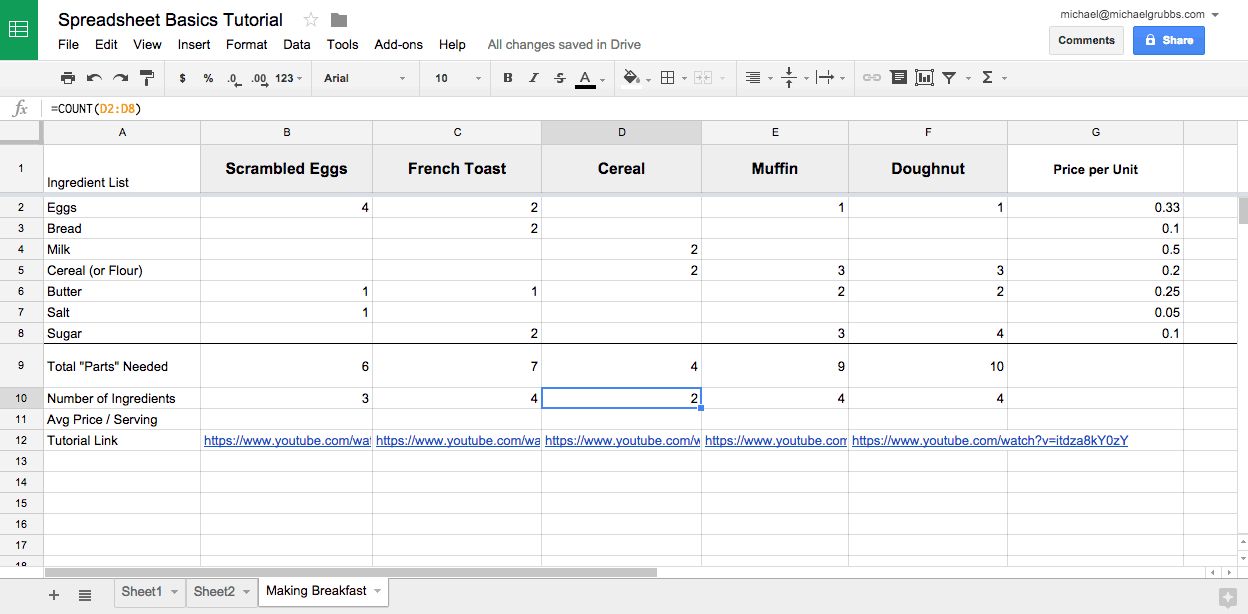Switch to the Sheet2 tab

pyautogui.click(x=213, y=592)
